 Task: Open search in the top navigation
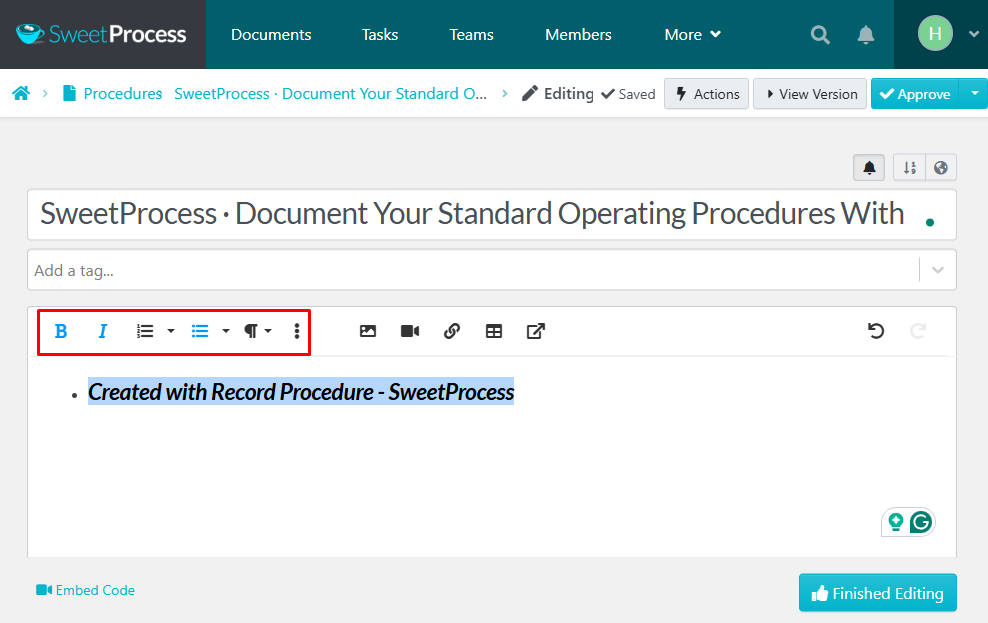tap(820, 35)
